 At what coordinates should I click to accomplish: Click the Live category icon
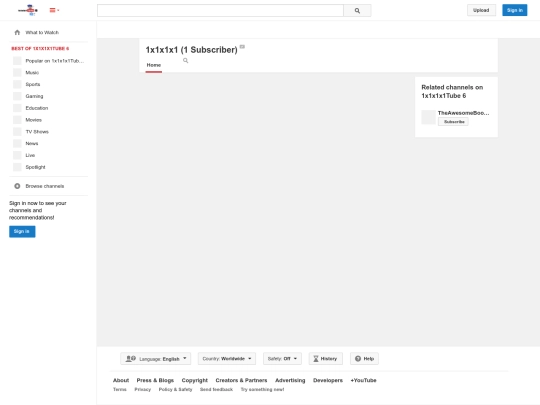coord(17,155)
